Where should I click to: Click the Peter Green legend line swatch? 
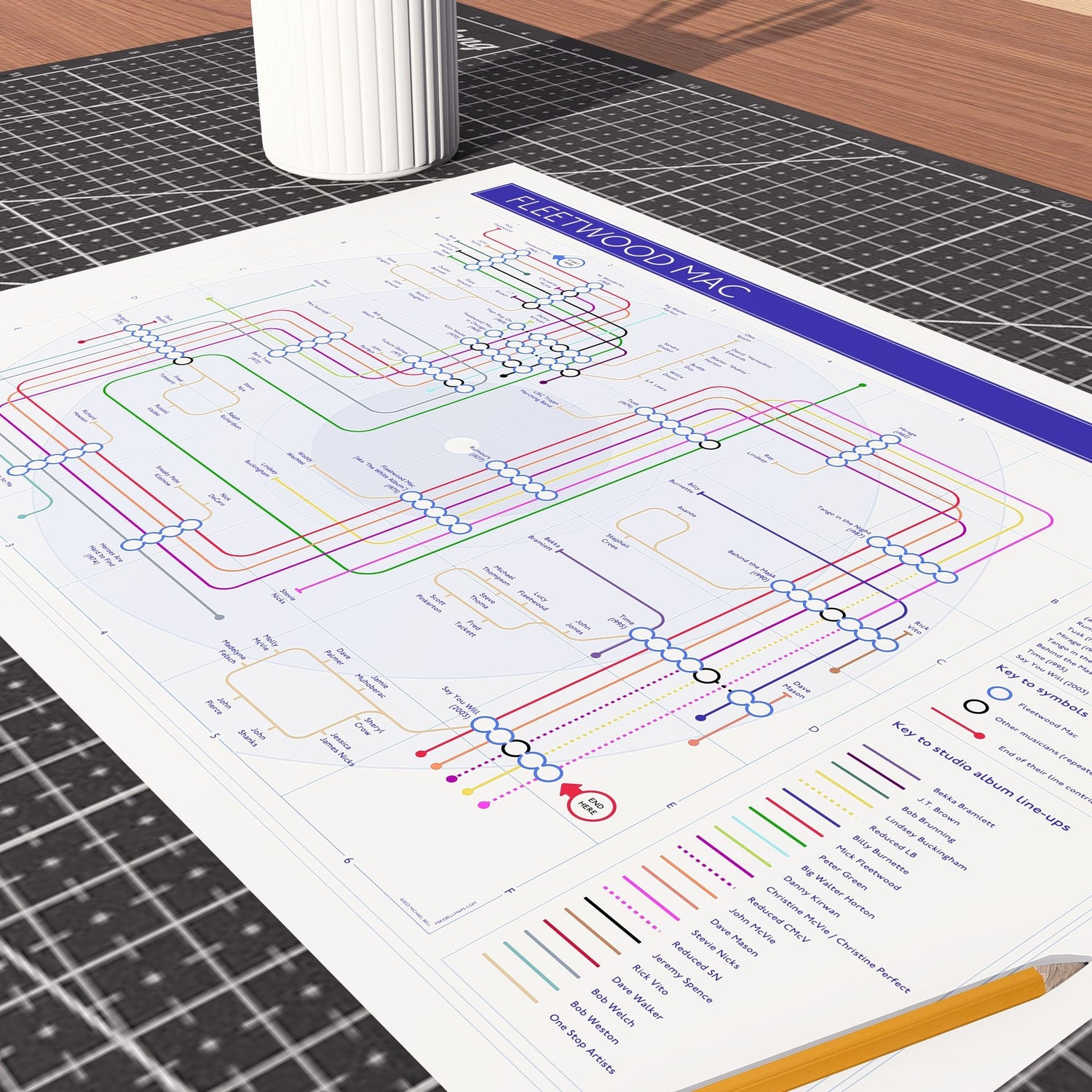777,826
